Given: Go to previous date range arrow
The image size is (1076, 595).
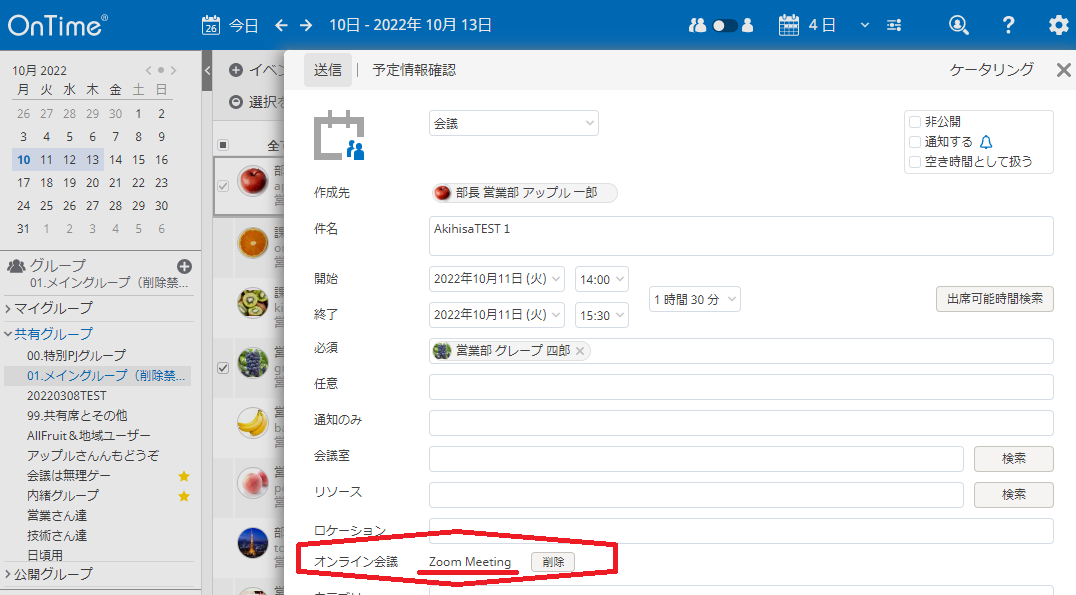Looking at the screenshot, I should click(x=281, y=25).
